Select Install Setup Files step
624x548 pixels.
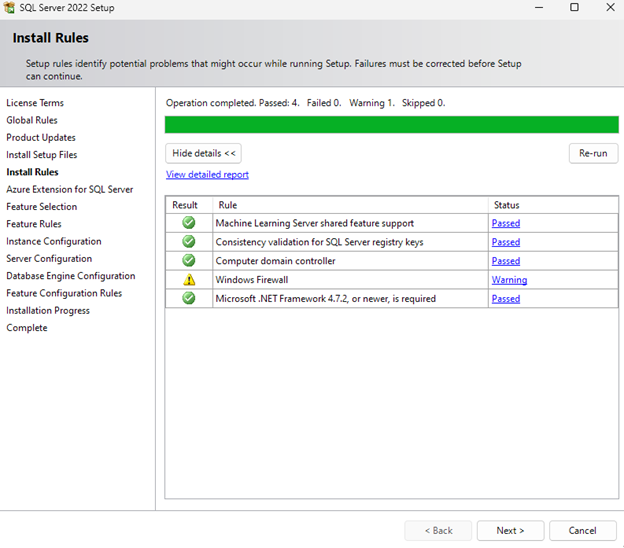pyautogui.click(x=42, y=155)
